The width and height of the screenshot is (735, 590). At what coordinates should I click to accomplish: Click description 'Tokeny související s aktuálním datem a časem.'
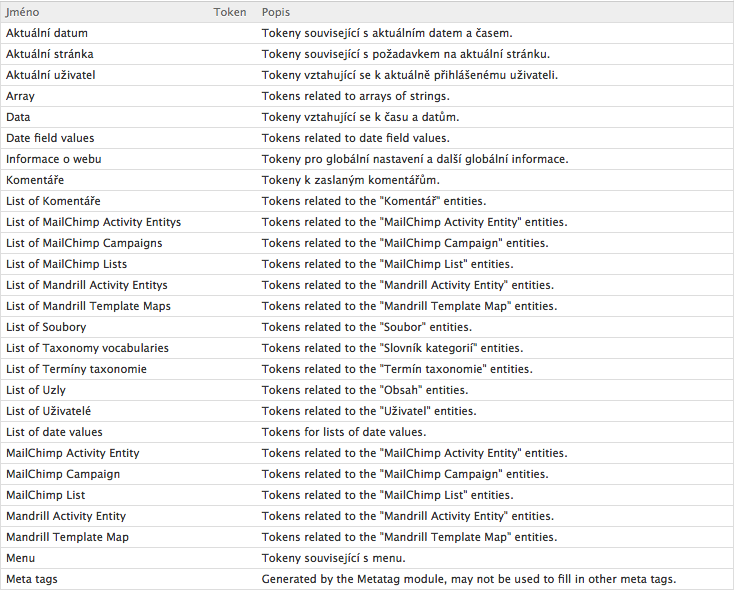click(387, 33)
